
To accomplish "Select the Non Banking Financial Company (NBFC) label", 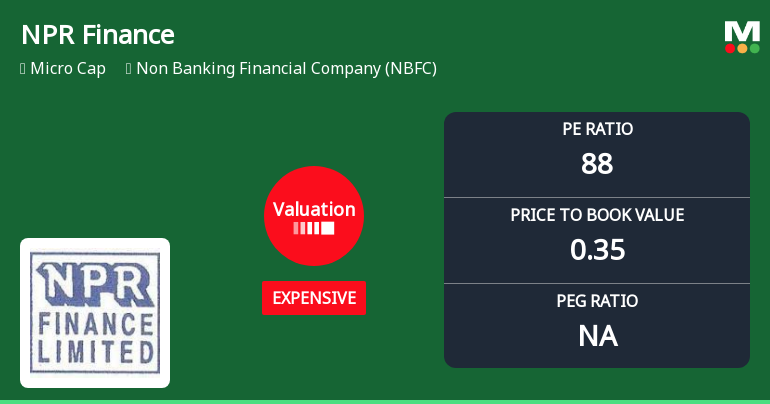I will click(x=286, y=69).
